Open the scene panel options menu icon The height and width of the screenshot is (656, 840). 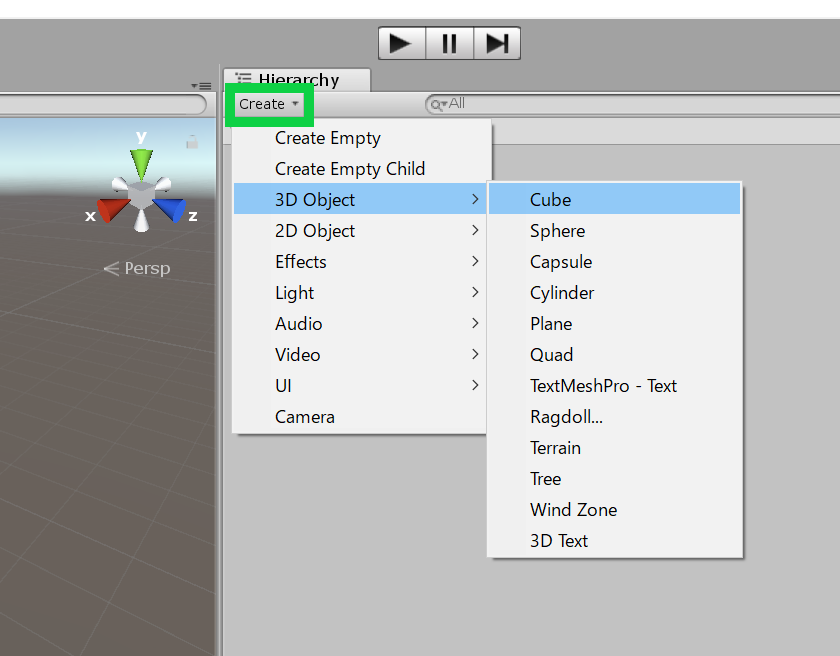coord(201,86)
